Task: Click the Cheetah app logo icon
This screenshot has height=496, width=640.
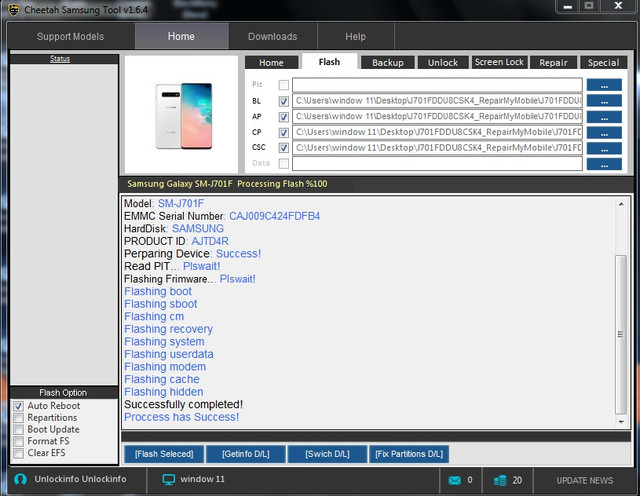Action: click(x=13, y=9)
